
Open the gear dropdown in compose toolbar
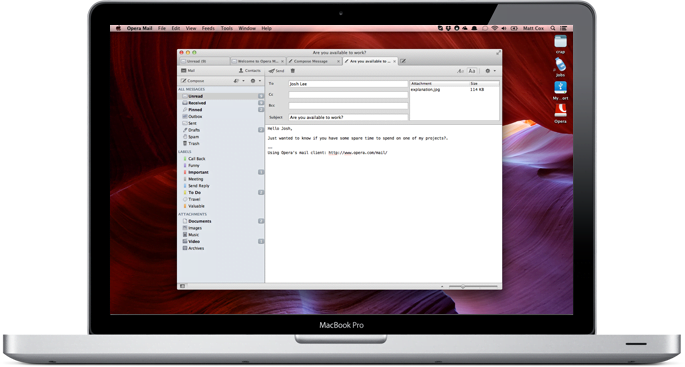coord(491,71)
